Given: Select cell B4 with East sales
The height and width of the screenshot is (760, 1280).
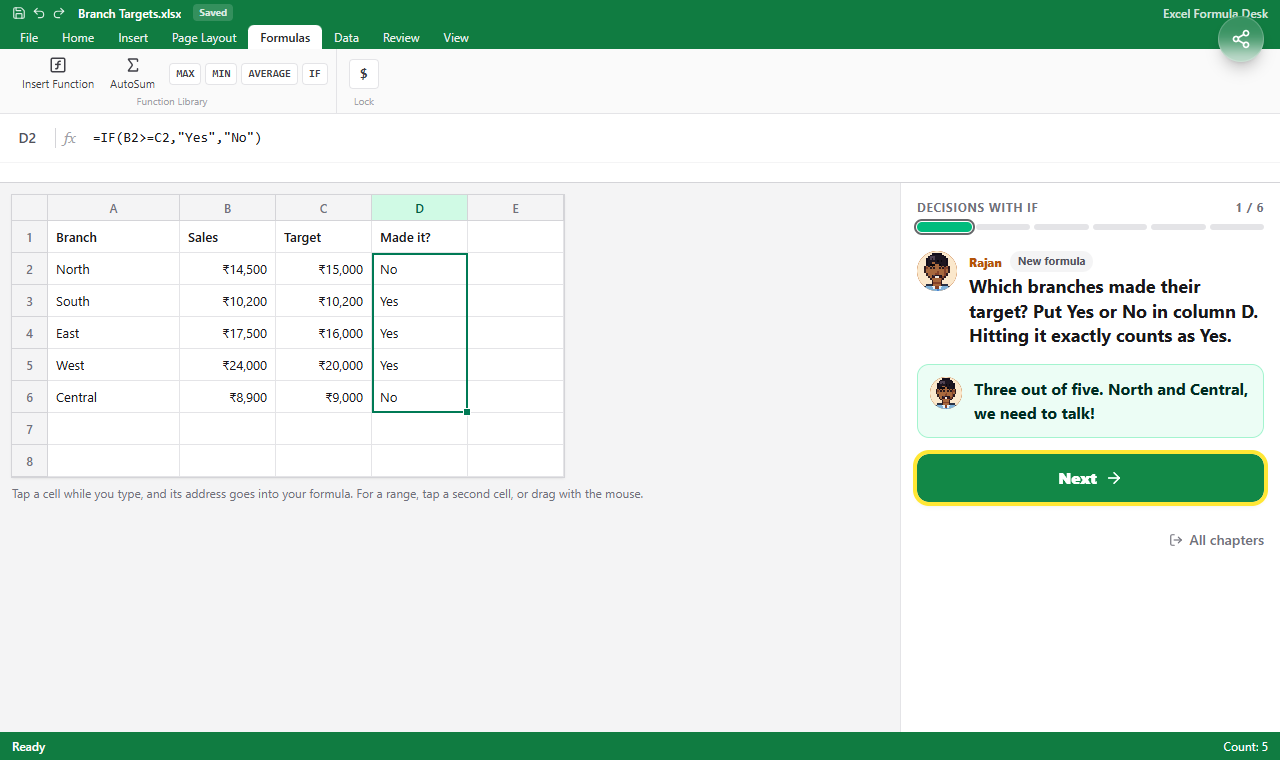Looking at the screenshot, I should tap(228, 333).
